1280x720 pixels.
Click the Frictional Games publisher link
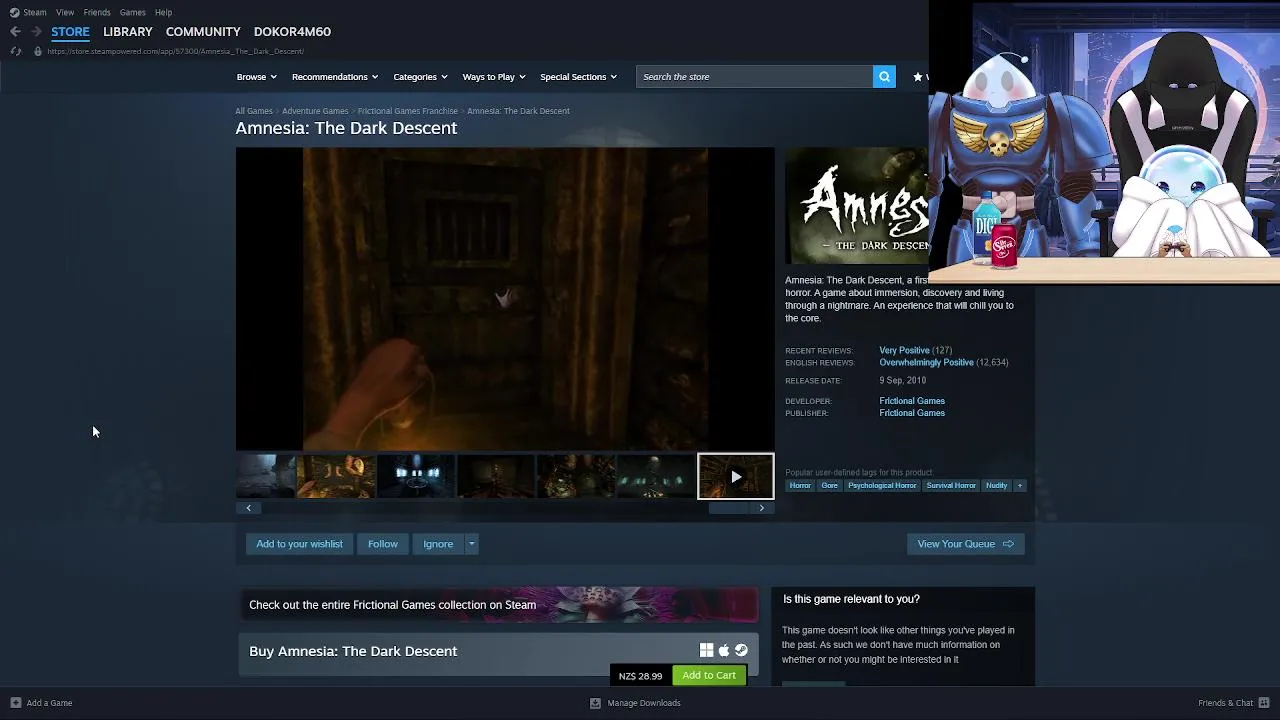pyautogui.click(x=912, y=413)
